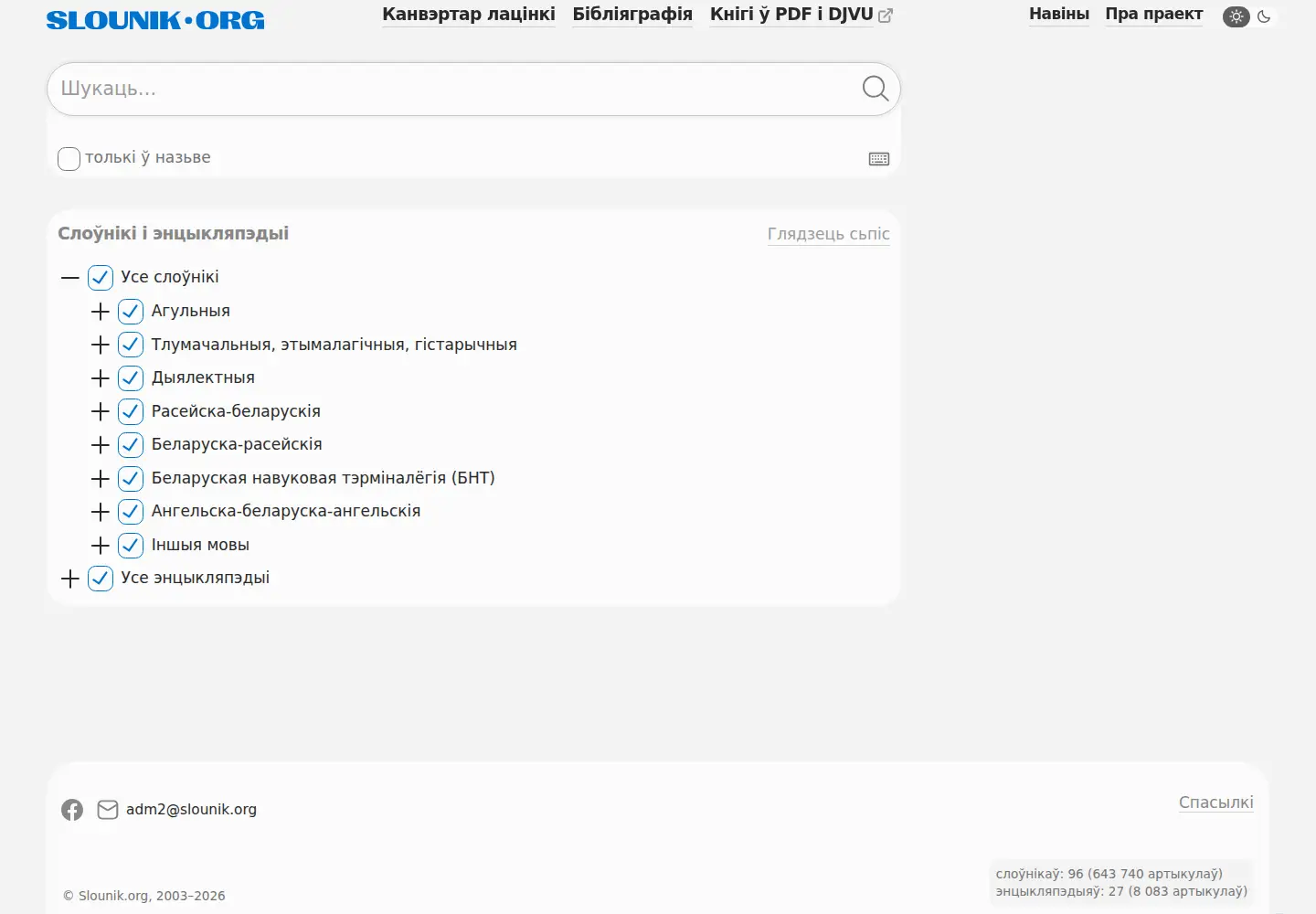This screenshot has height=914, width=1316.
Task: Click external link icon next to DJVU
Action: coord(886,16)
